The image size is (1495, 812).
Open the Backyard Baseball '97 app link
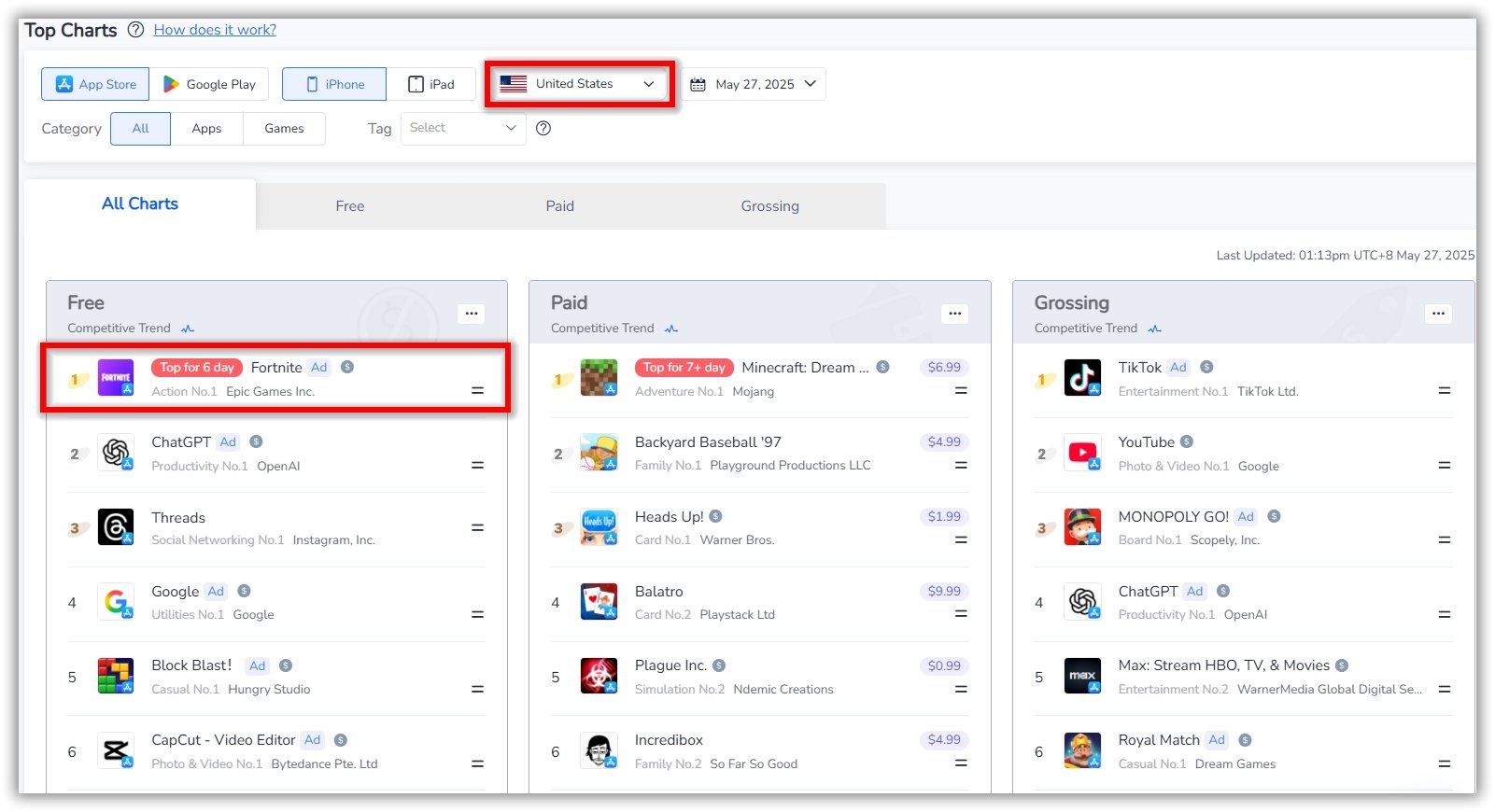[708, 442]
